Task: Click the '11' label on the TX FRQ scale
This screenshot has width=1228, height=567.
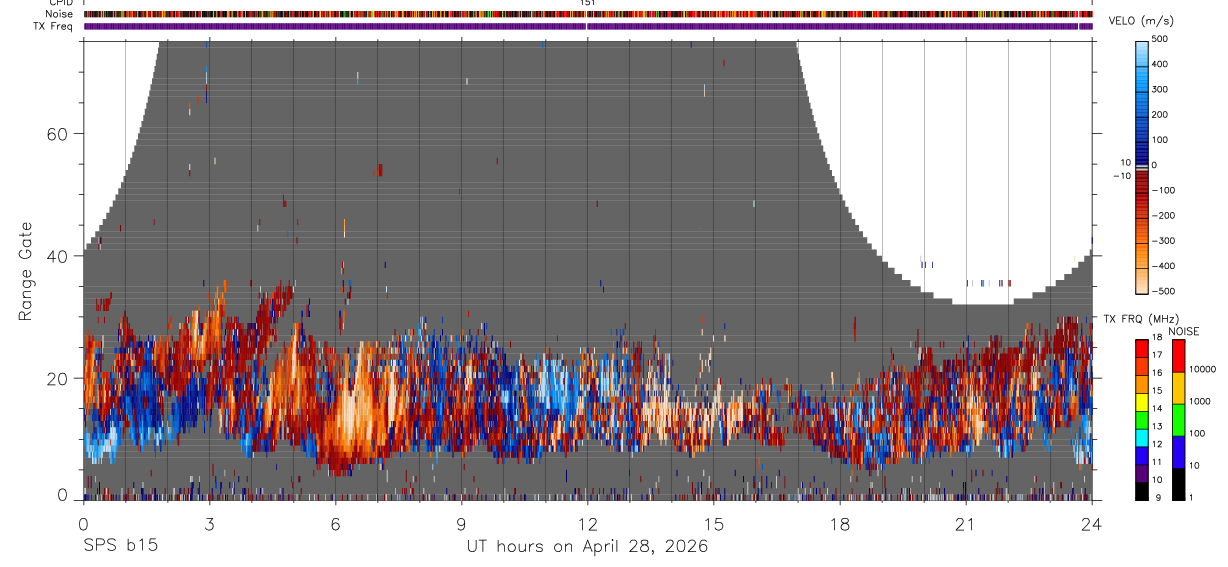Action: click(1159, 462)
